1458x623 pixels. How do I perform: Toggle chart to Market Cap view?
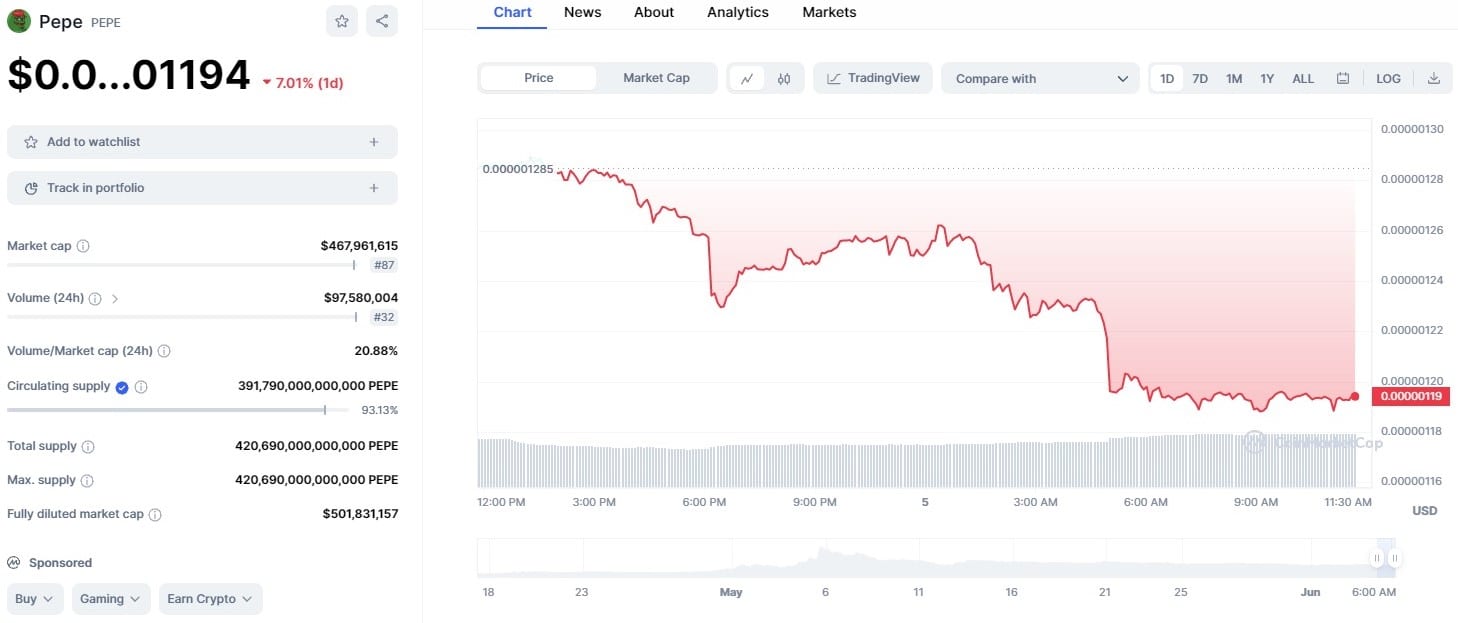[x=656, y=78]
